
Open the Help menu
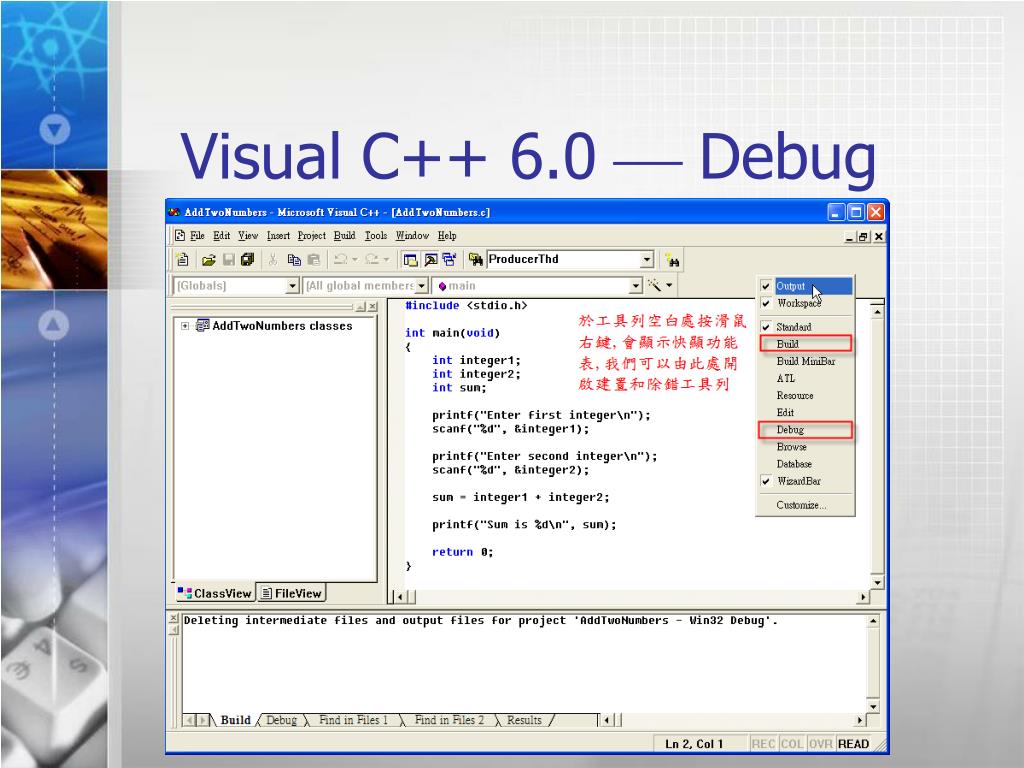[447, 236]
